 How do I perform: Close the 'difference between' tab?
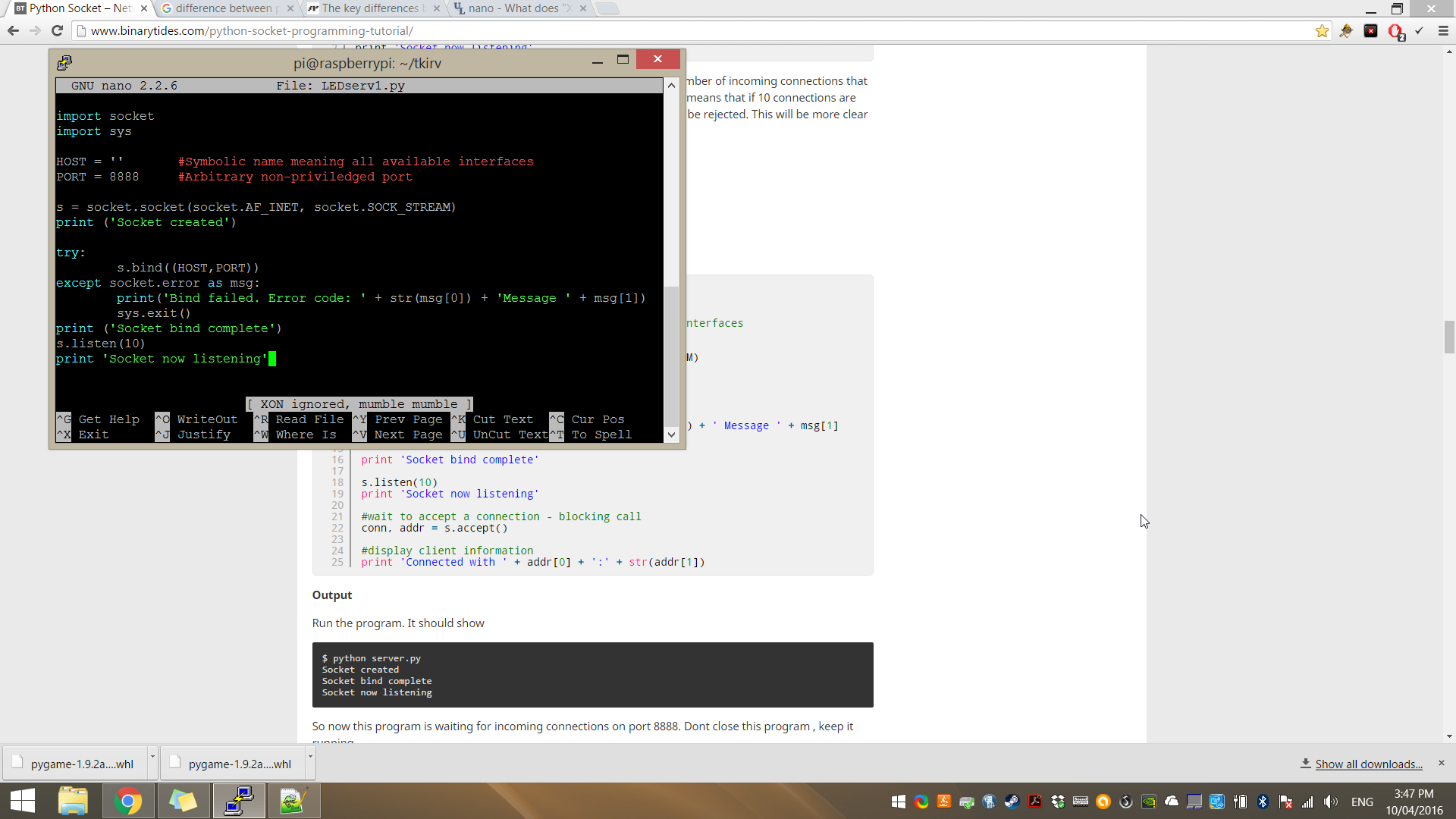coord(290,8)
